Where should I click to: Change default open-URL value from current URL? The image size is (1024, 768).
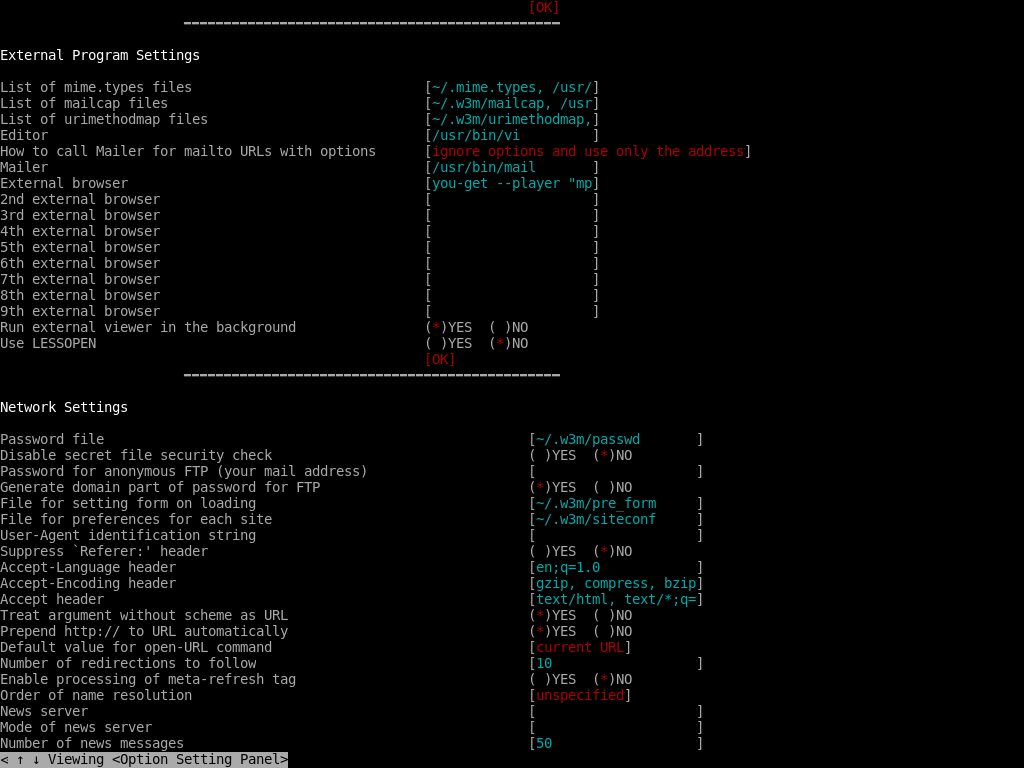[x=578, y=647]
